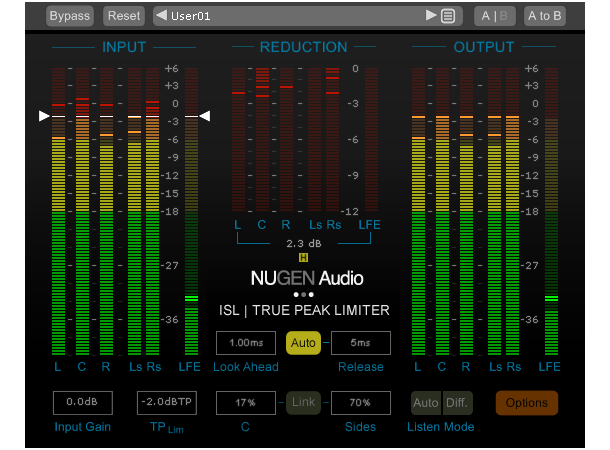Click the left threshold marker arrow on input meters

click(x=44, y=116)
